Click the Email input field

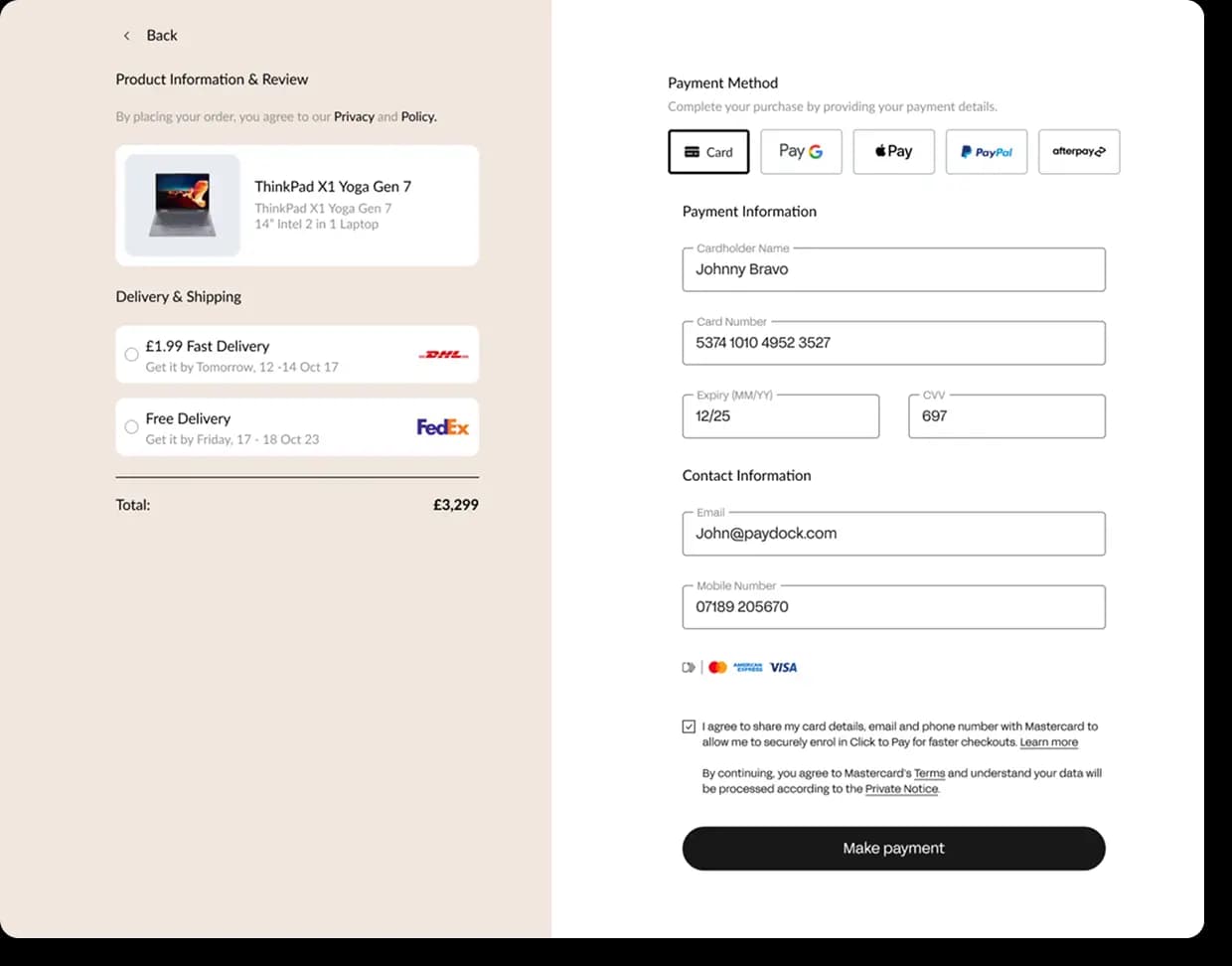tap(893, 534)
